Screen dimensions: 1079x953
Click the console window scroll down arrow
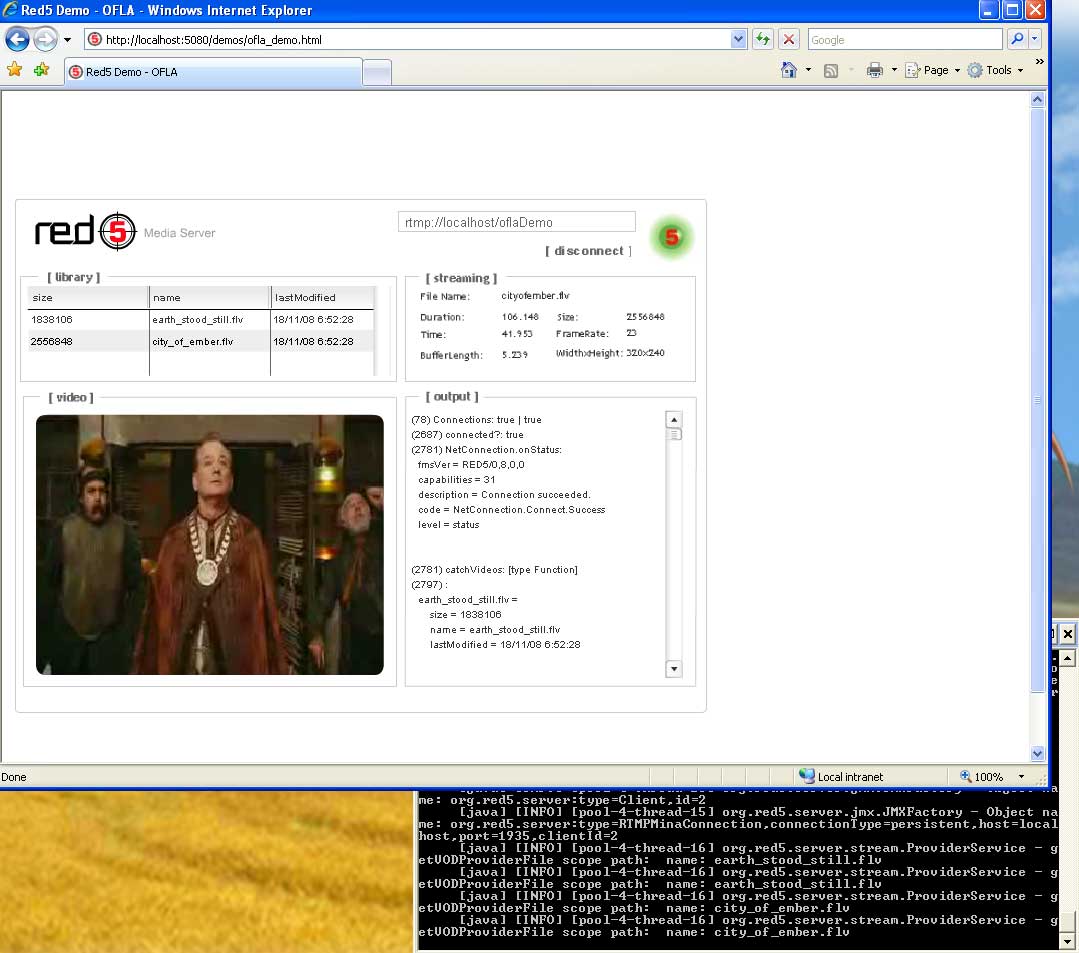point(1067,941)
